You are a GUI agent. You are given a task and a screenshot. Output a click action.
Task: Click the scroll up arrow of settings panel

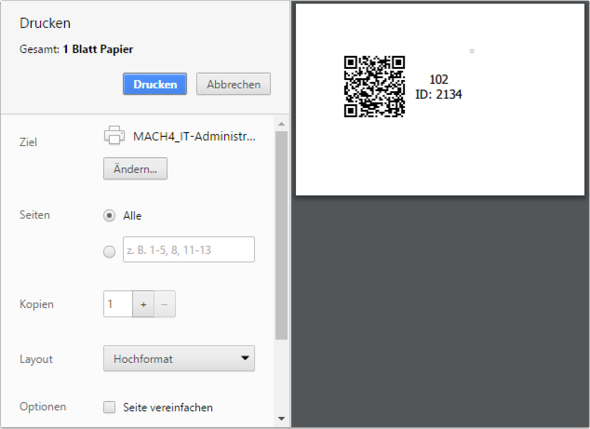tap(281, 124)
